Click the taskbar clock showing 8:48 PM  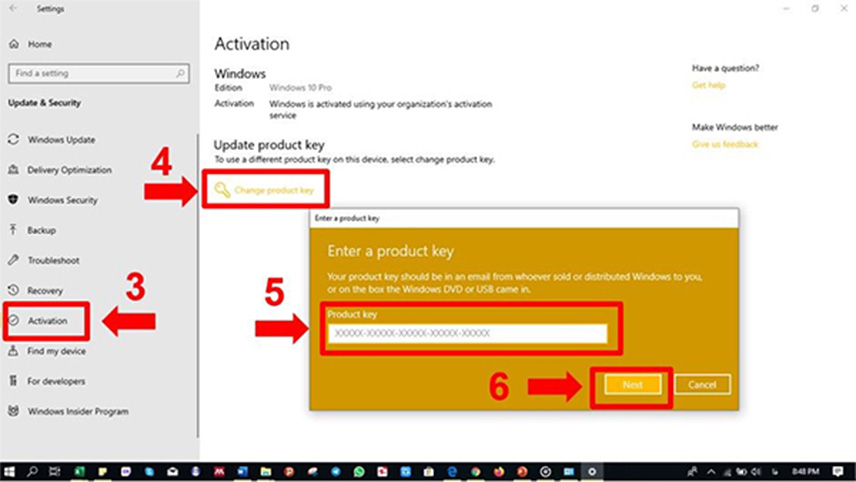[x=805, y=472]
